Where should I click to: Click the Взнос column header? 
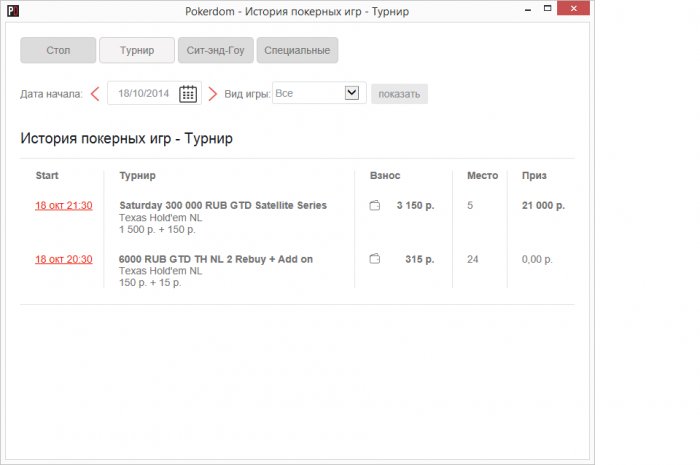(x=385, y=175)
